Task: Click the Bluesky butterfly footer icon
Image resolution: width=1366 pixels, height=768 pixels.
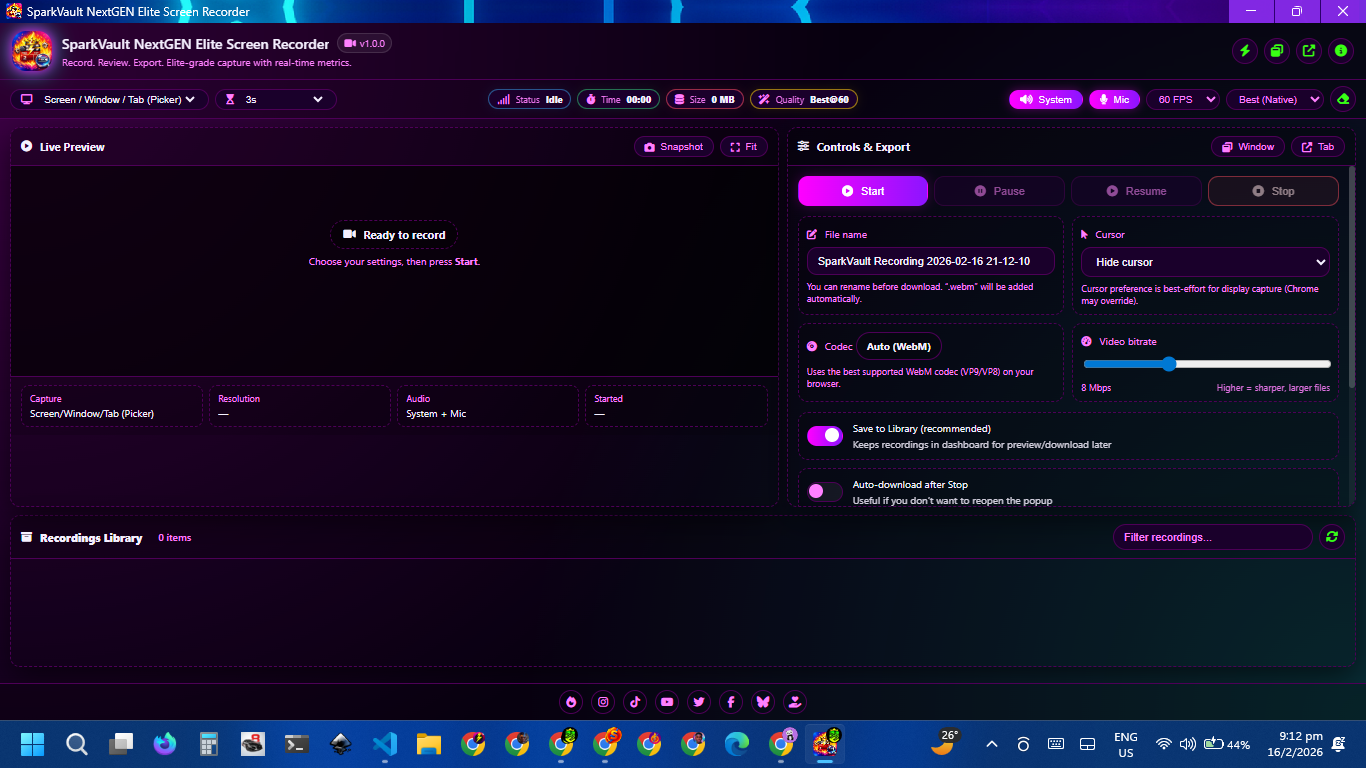Action: [x=763, y=702]
